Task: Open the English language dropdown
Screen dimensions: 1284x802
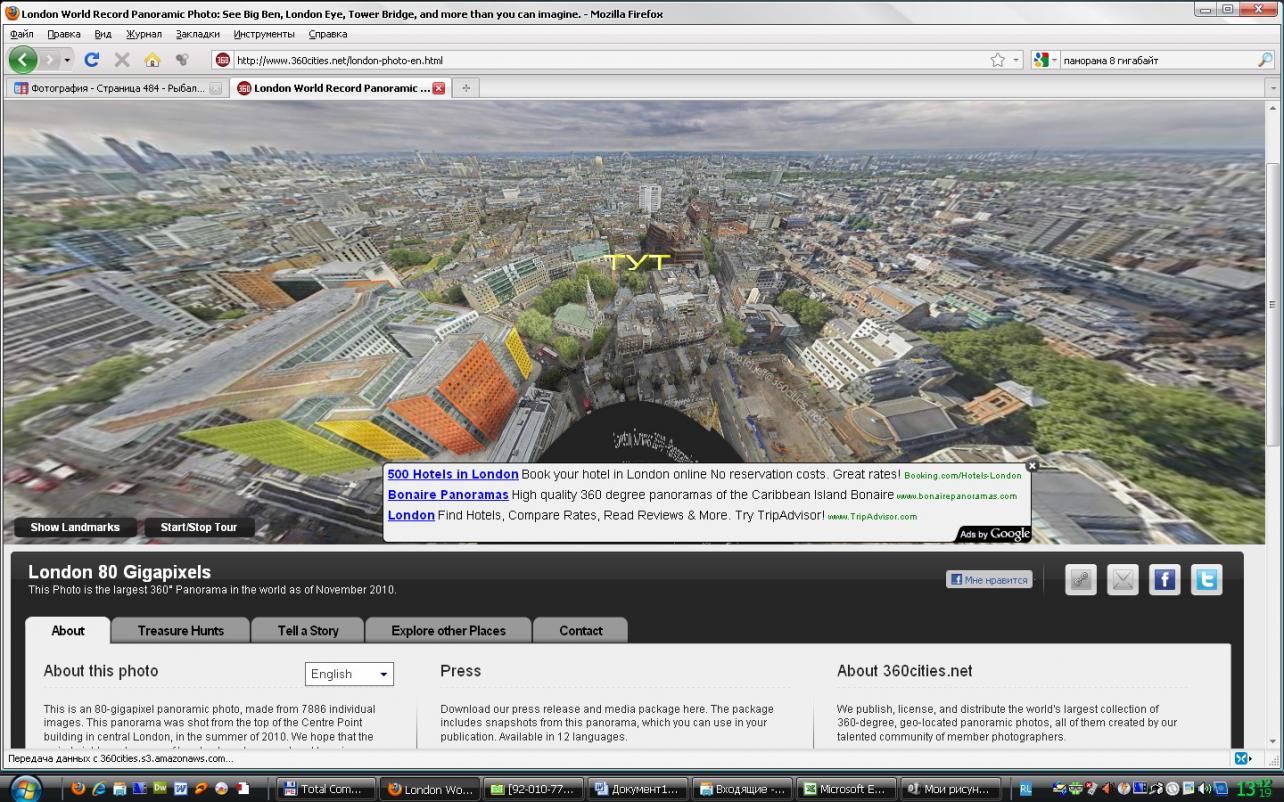Action: pos(349,674)
